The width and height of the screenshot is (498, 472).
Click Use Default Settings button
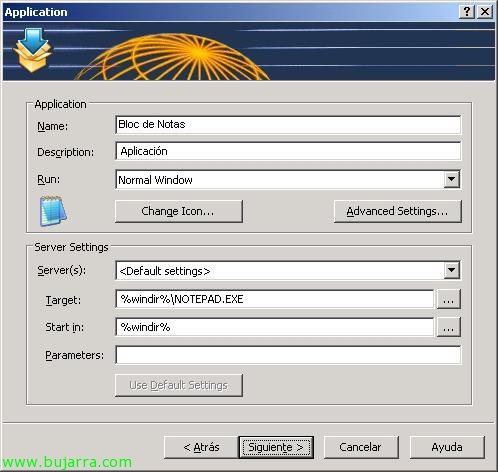(x=179, y=385)
